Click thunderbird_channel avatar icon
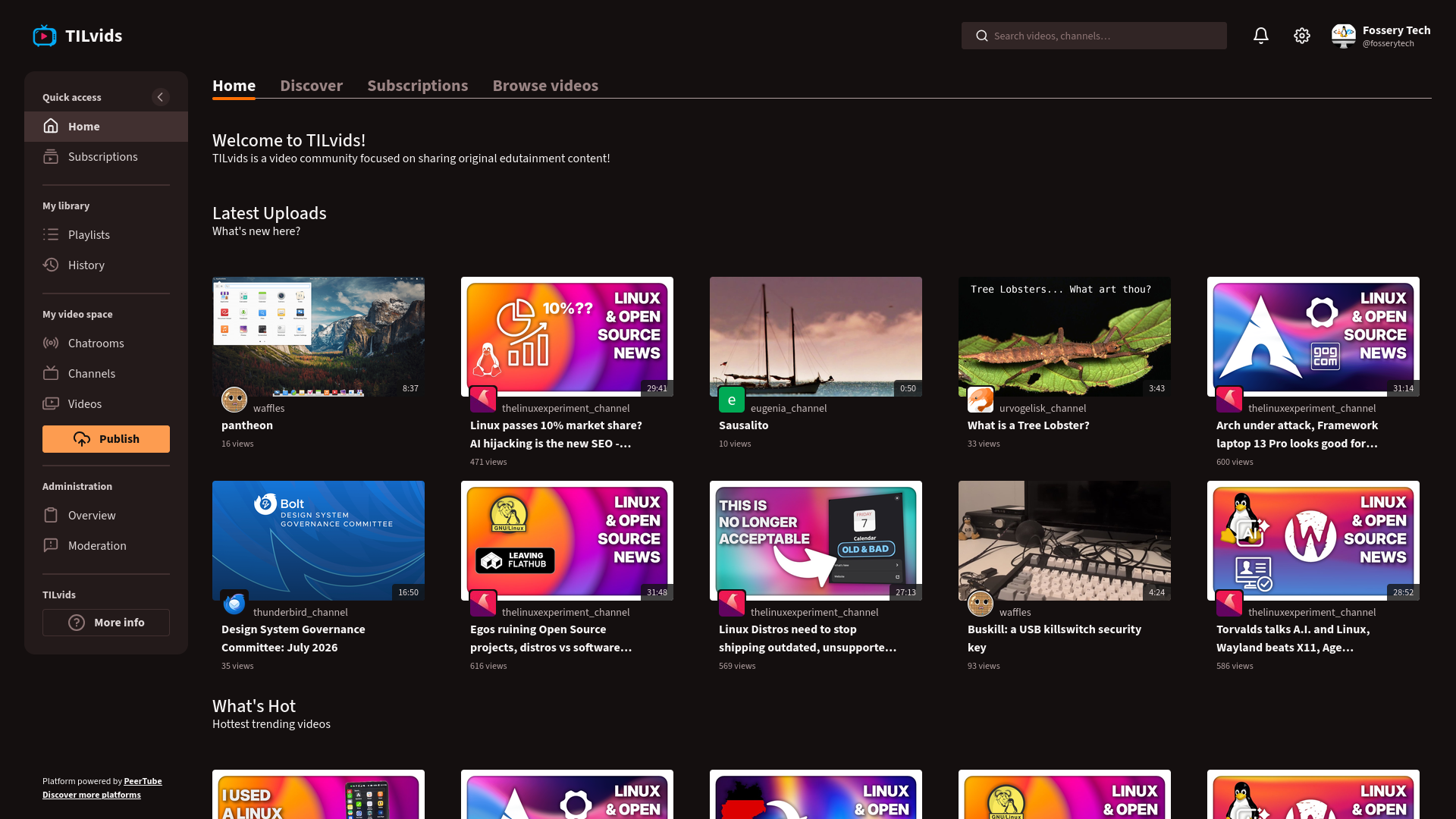Viewport: 1456px width, 819px height. tap(234, 604)
